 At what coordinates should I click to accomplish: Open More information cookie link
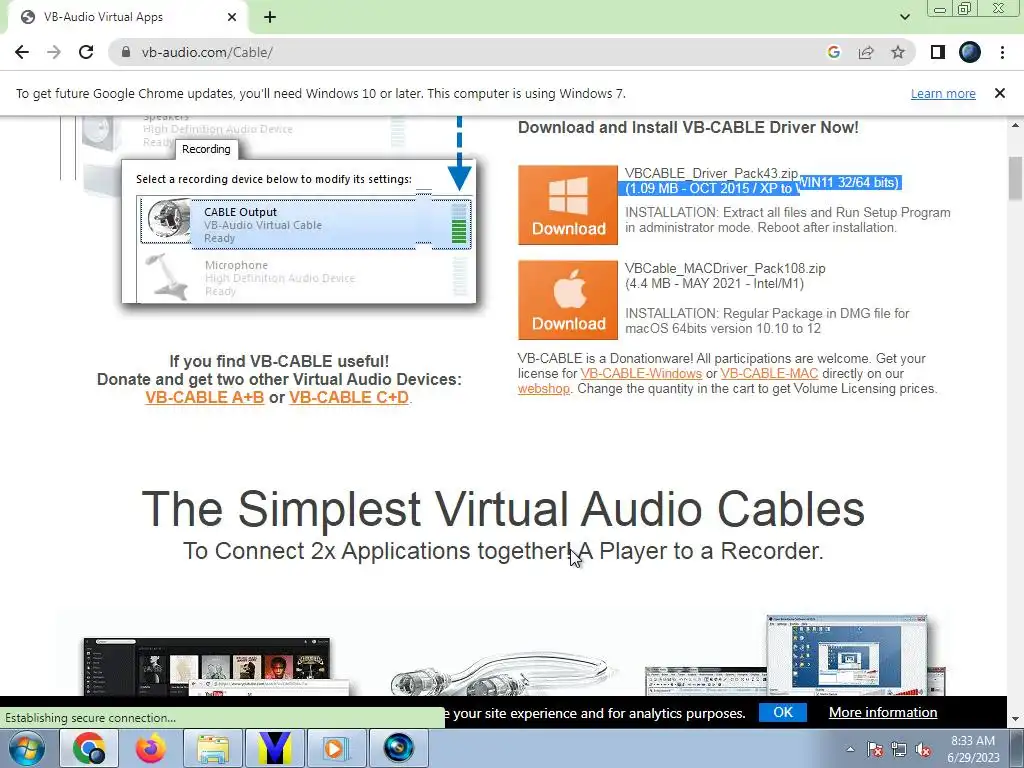click(x=883, y=712)
